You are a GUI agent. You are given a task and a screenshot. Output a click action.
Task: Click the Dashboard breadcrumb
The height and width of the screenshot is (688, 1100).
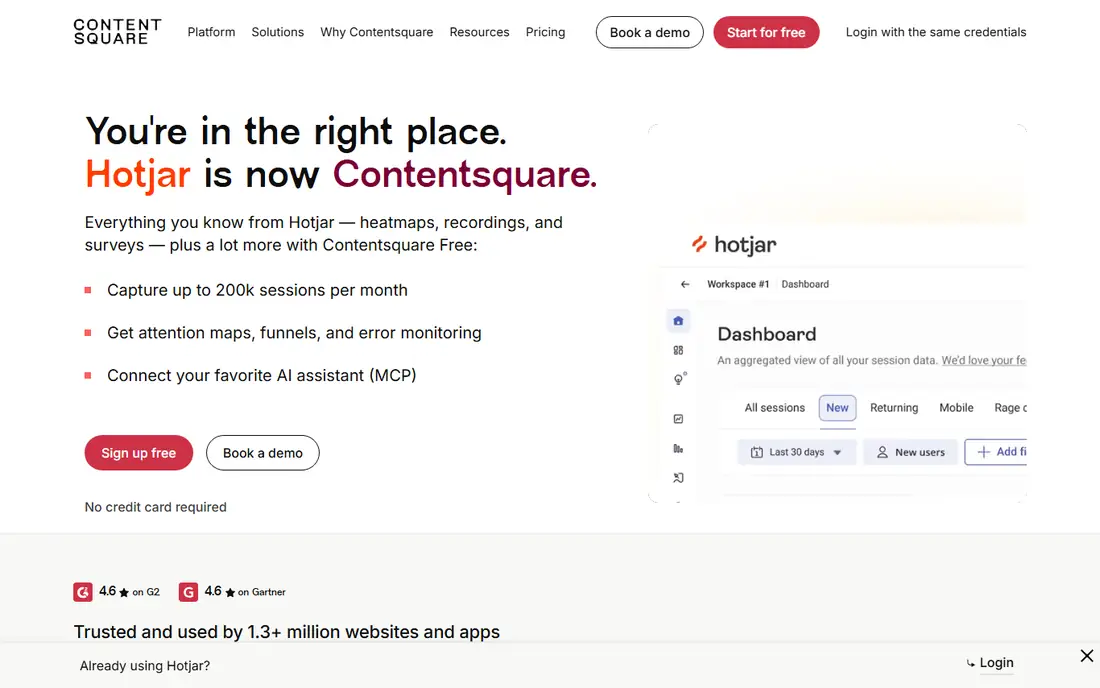tap(805, 284)
